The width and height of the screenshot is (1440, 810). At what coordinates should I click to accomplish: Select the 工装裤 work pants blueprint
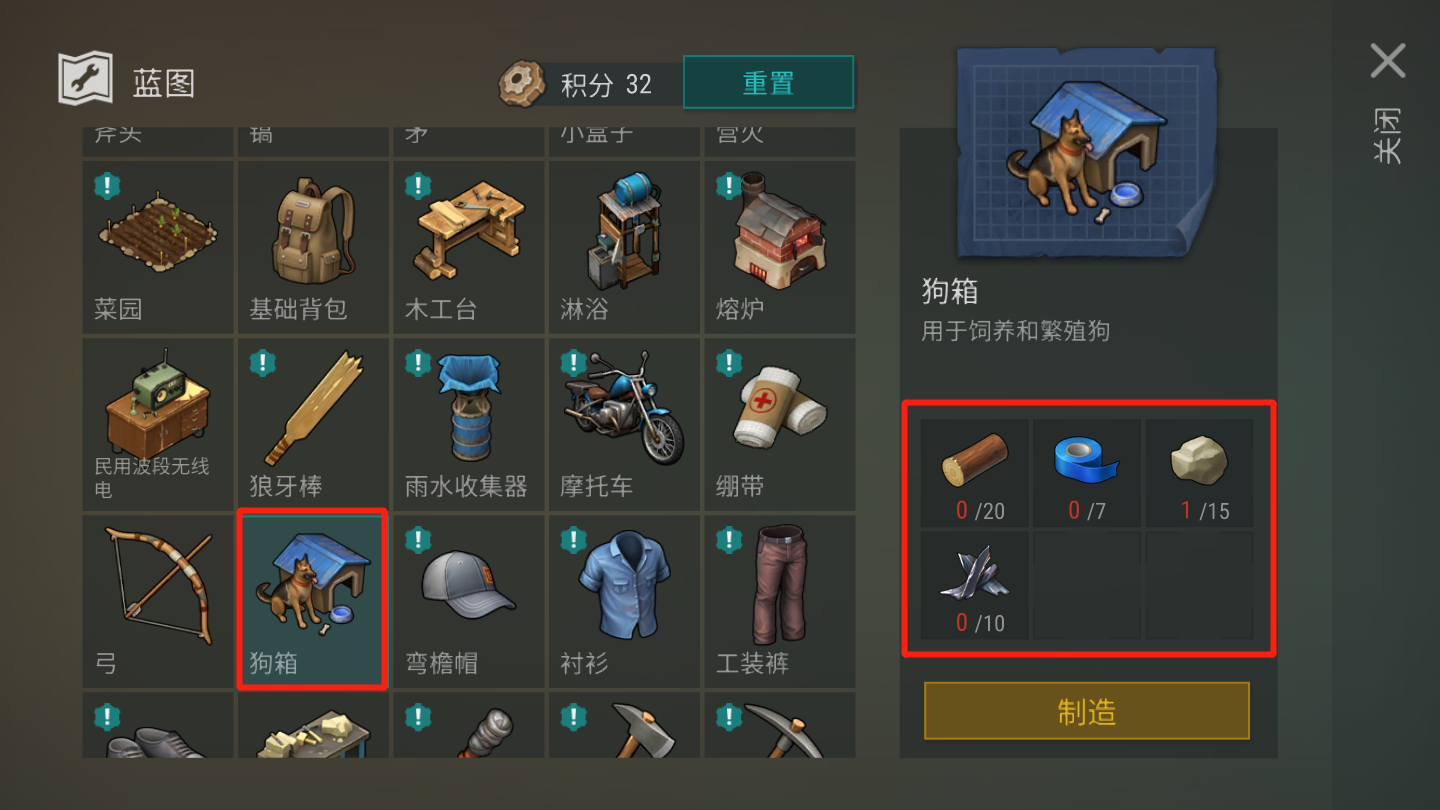click(x=780, y=601)
